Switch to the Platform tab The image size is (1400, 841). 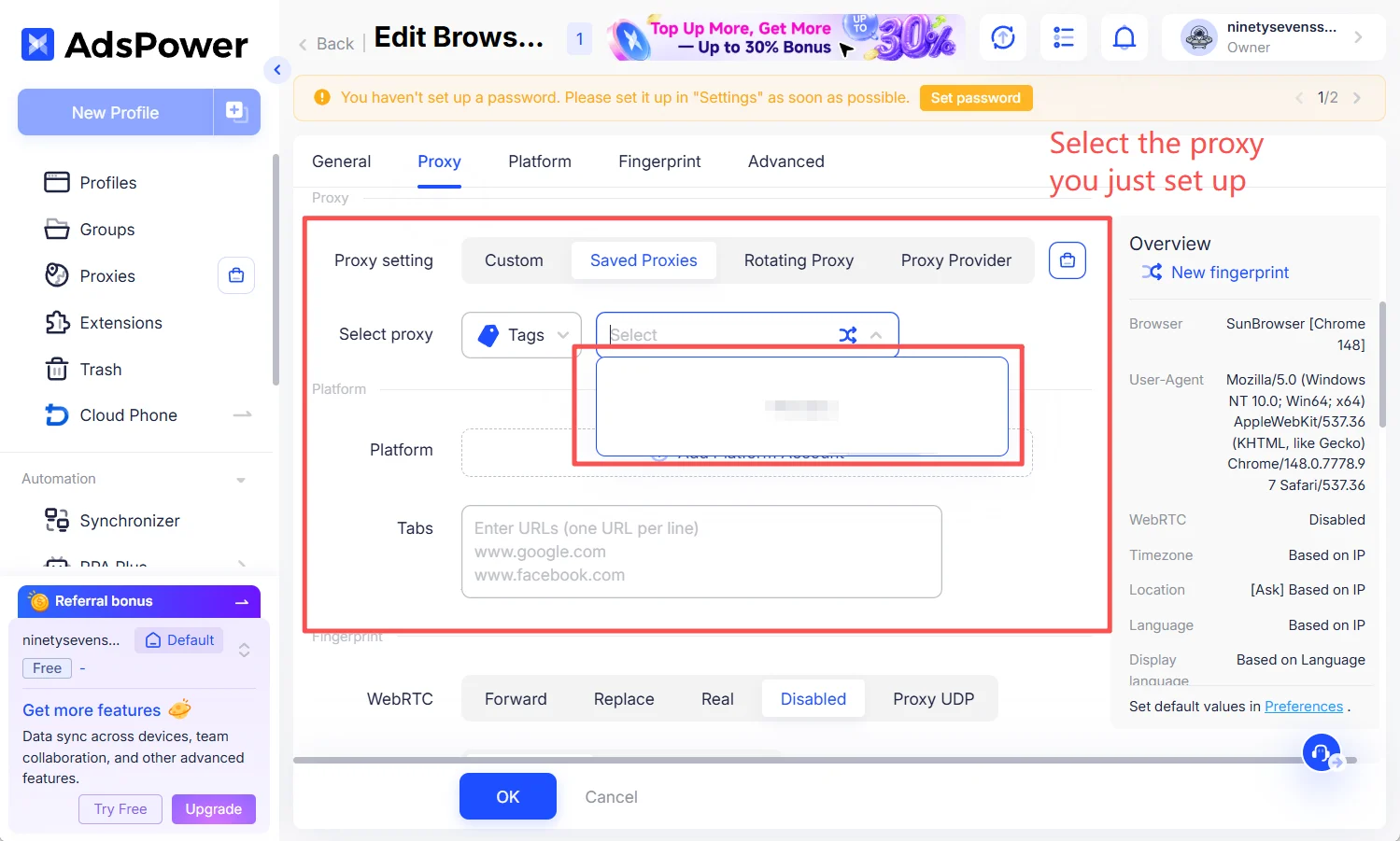coord(540,161)
